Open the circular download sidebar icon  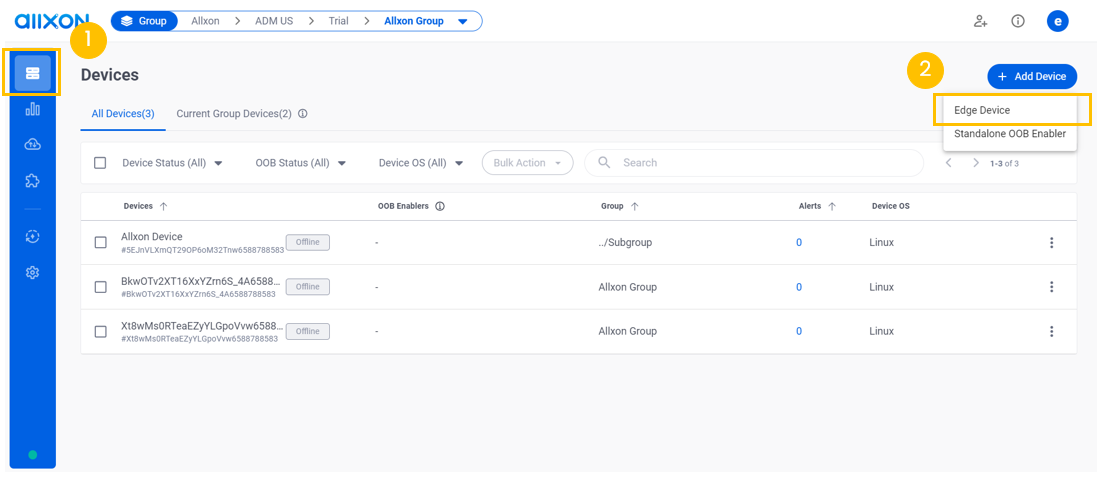pos(32,237)
